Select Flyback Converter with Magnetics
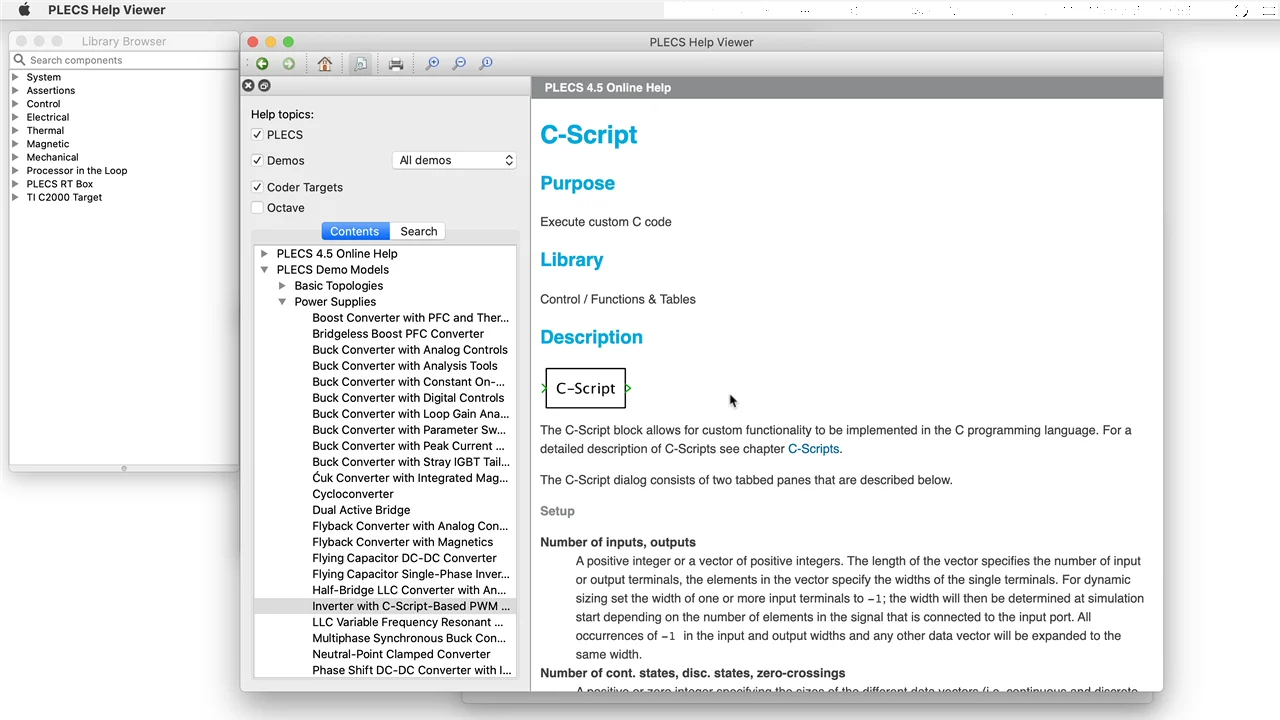This screenshot has width=1280, height=720. pyautogui.click(x=403, y=542)
